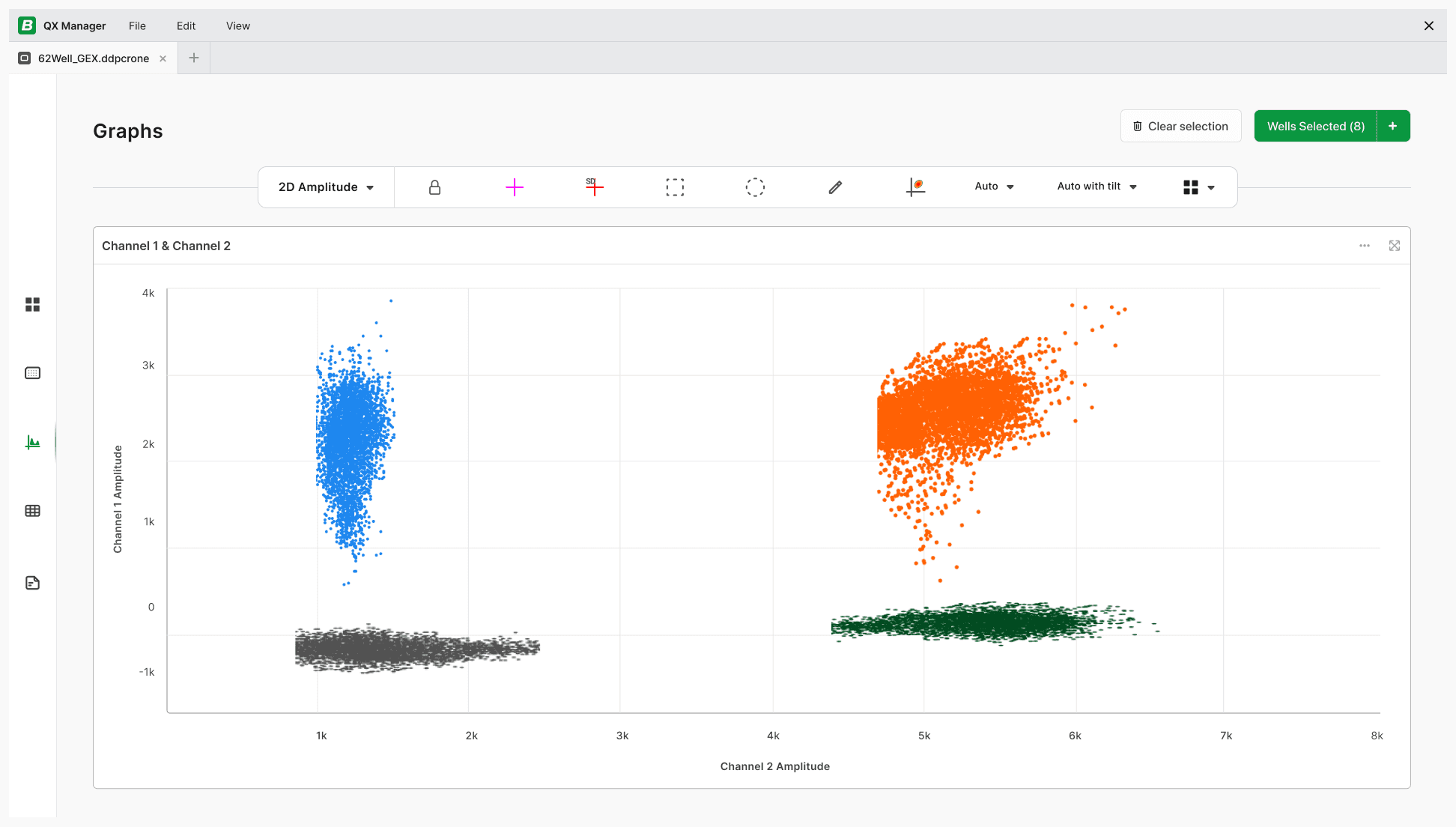Expand the Channel 1 & Channel 2 graph
Screen dimensions: 1456x827
point(1394,246)
